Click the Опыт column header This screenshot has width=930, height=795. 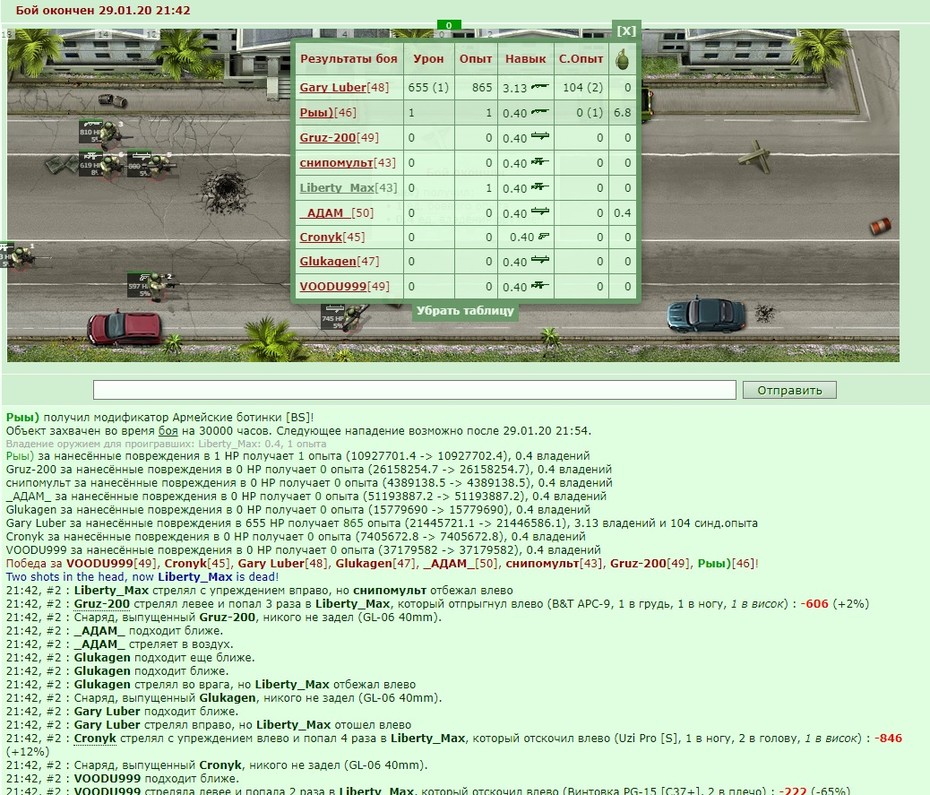pyautogui.click(x=476, y=58)
